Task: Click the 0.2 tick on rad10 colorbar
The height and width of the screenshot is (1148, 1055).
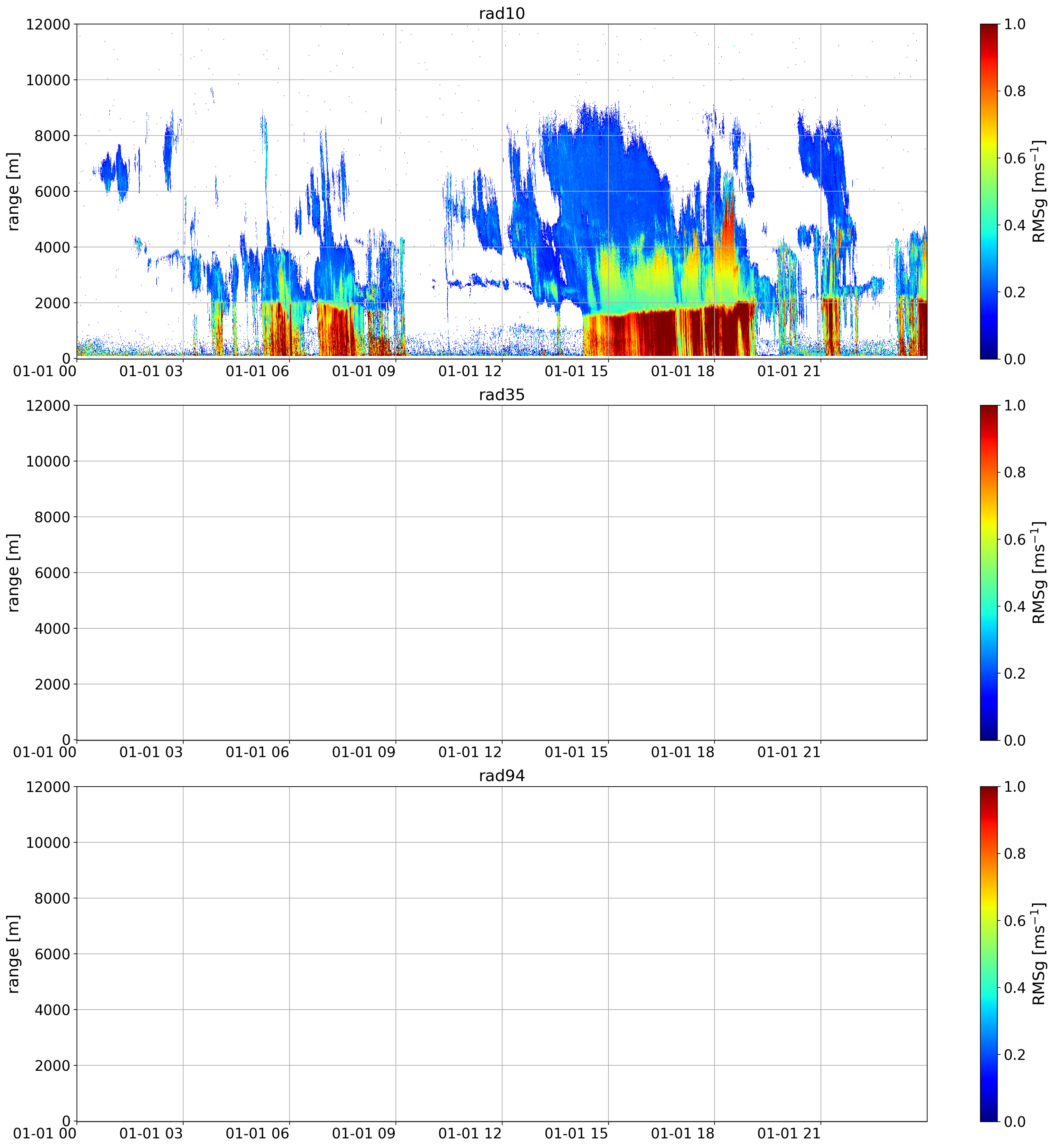Action: point(1014,292)
